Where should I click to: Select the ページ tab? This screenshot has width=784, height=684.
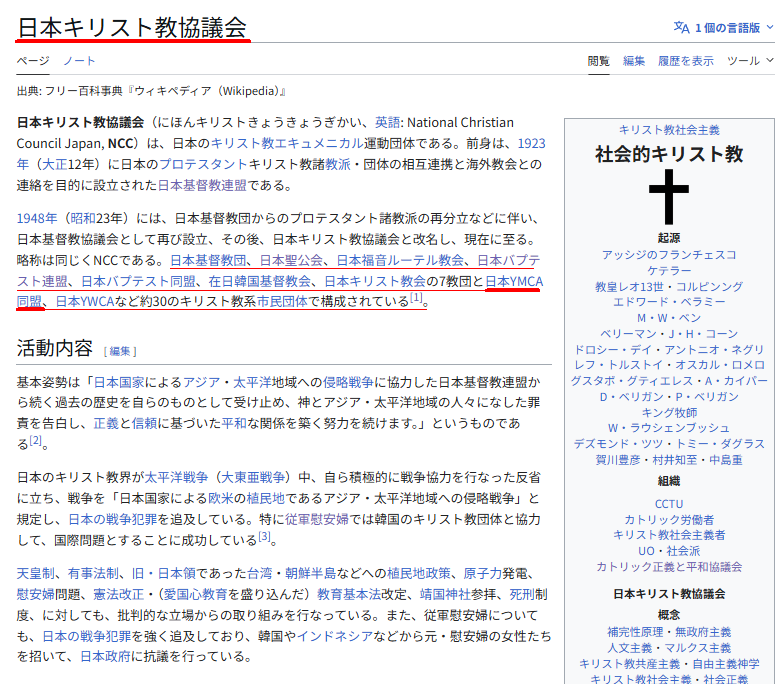tap(33, 61)
